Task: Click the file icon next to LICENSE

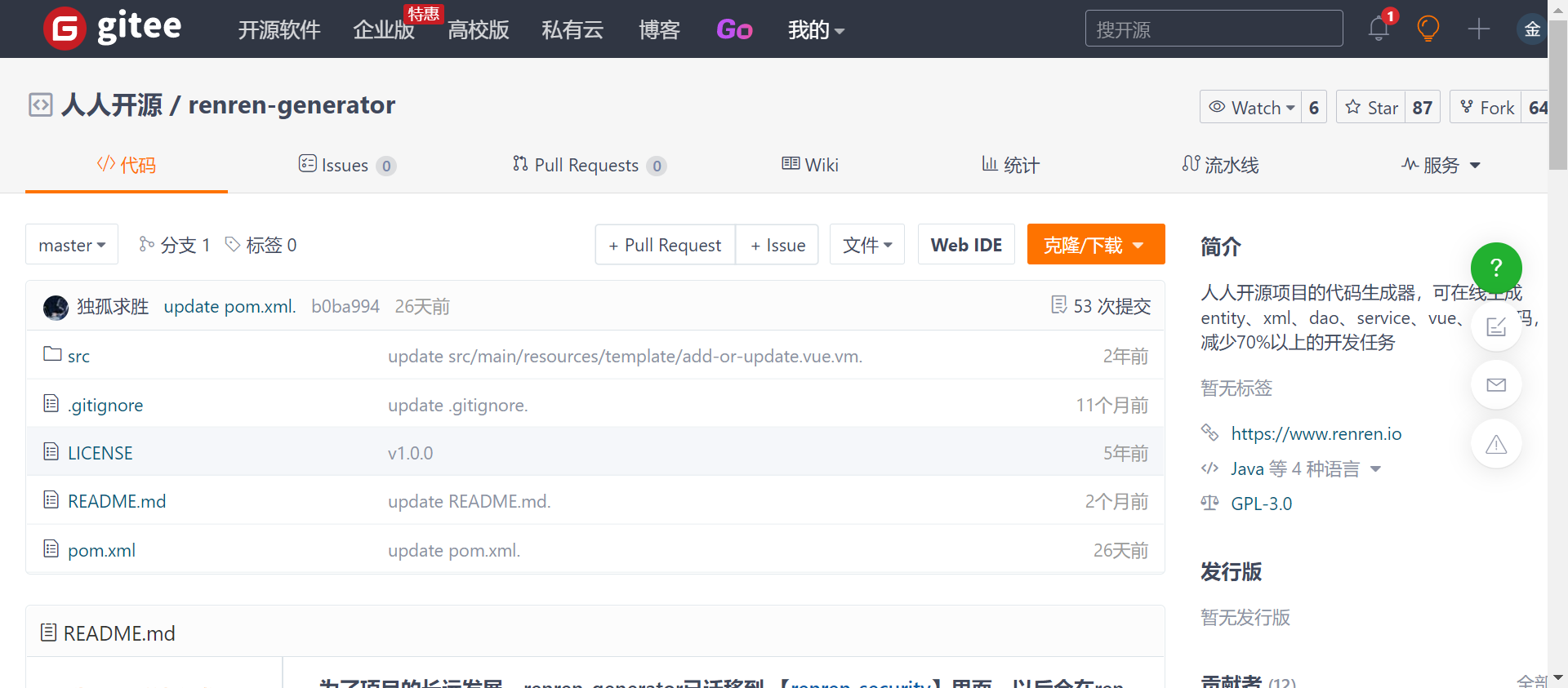Action: click(51, 451)
